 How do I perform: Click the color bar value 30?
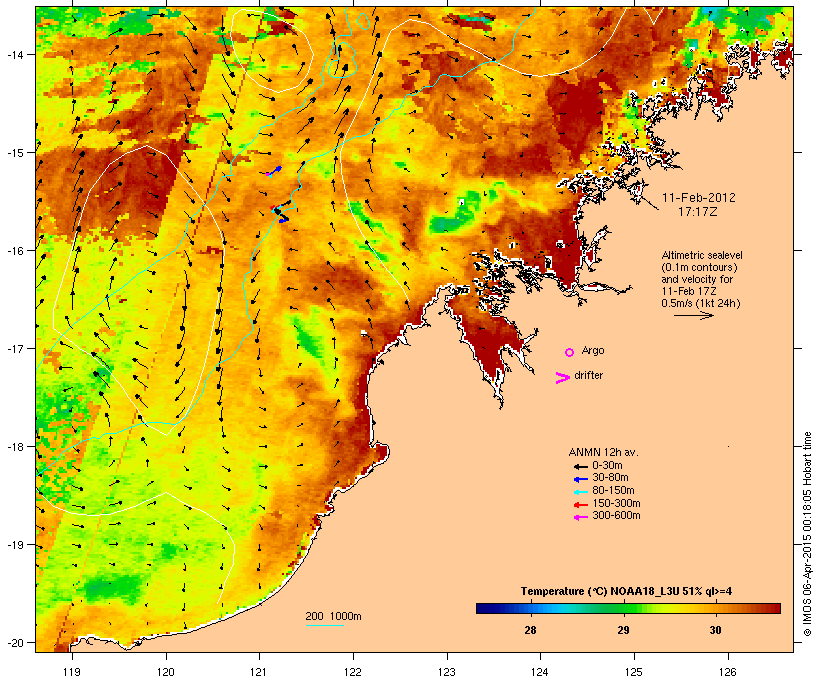(x=715, y=630)
